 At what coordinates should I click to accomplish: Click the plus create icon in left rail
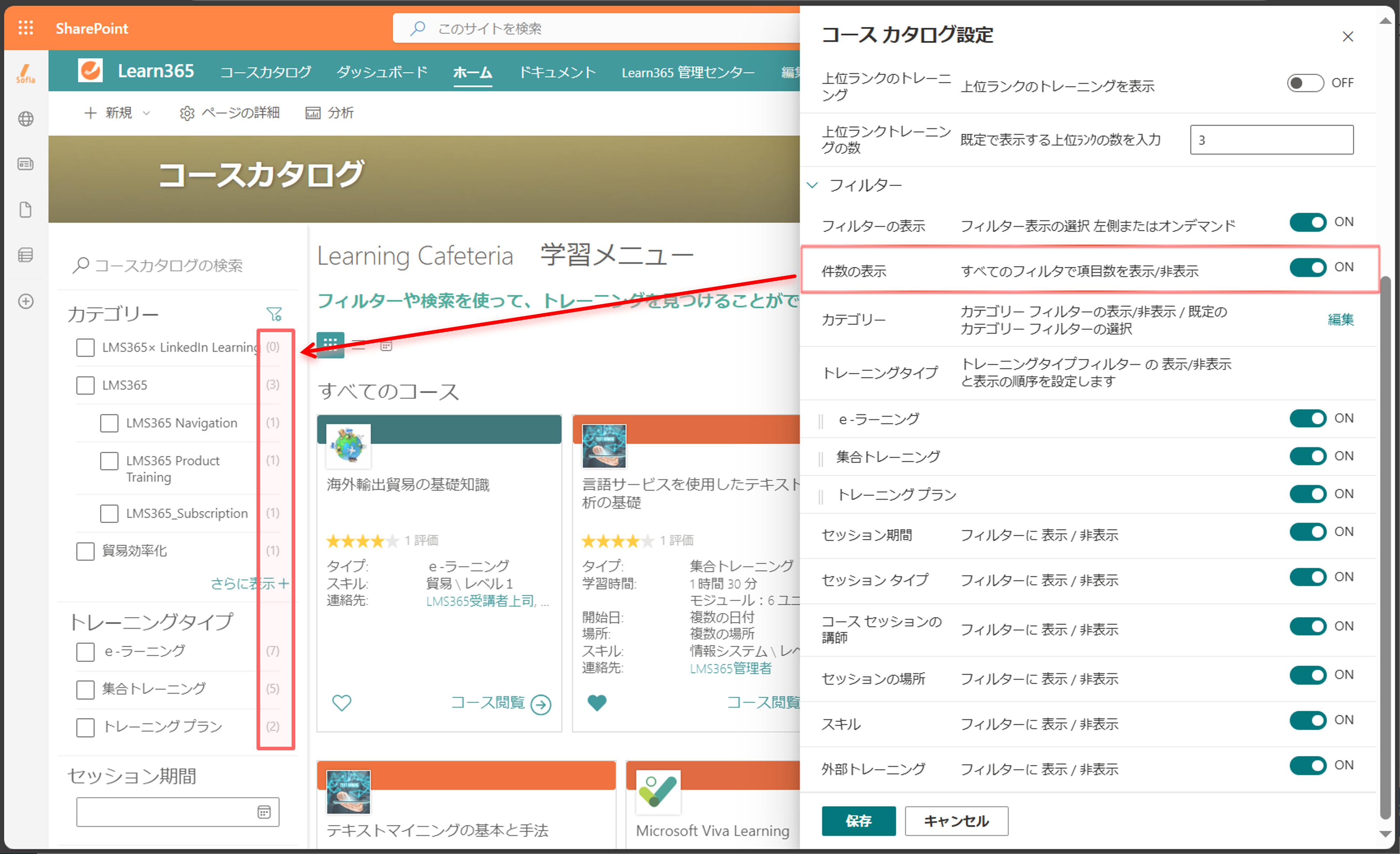coord(25,301)
